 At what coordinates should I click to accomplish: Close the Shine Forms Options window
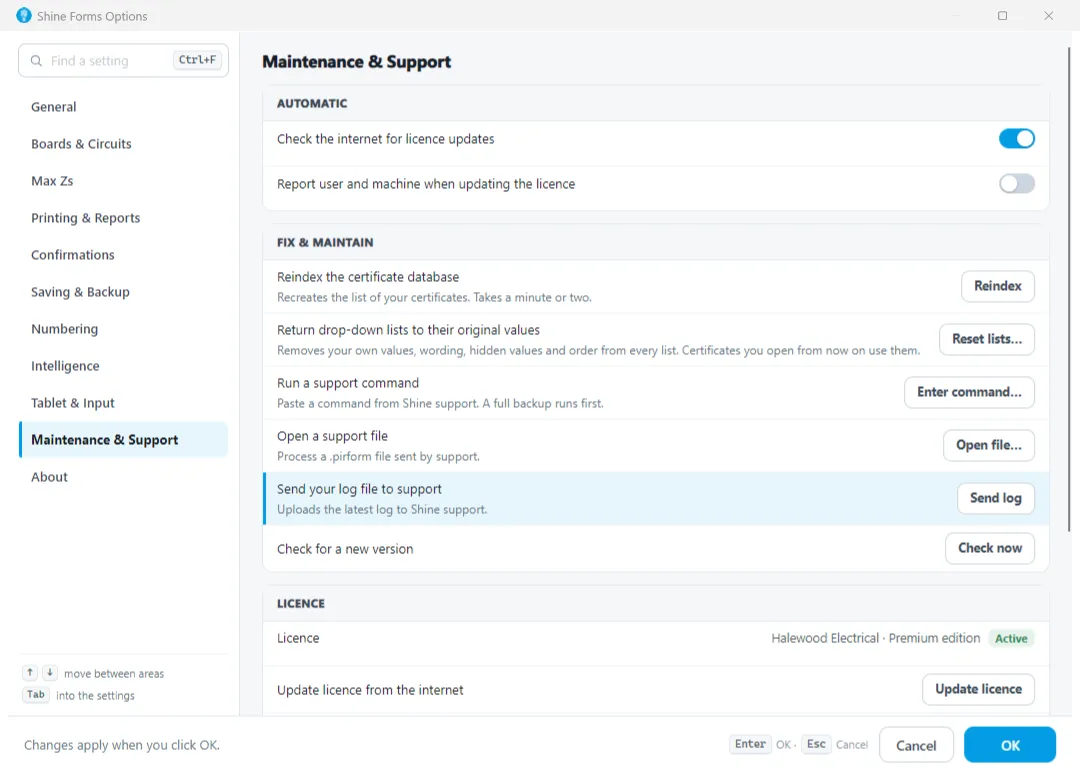click(x=1048, y=15)
